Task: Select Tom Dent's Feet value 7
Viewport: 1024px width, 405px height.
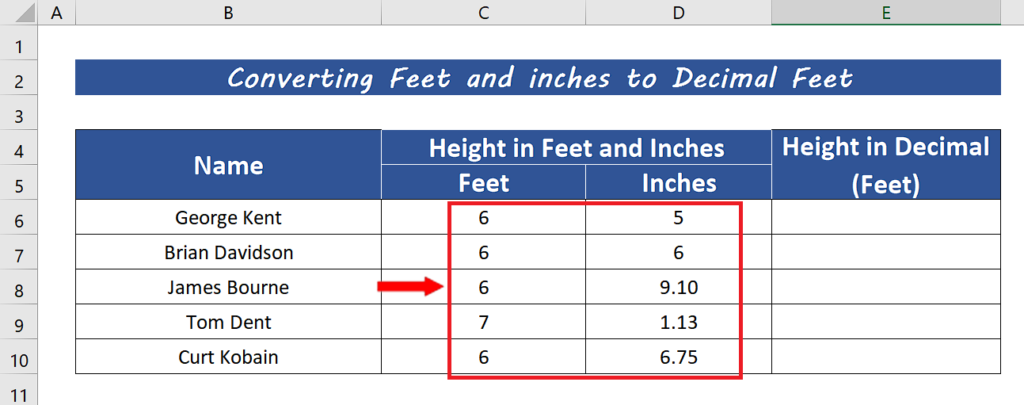Action: click(x=483, y=321)
